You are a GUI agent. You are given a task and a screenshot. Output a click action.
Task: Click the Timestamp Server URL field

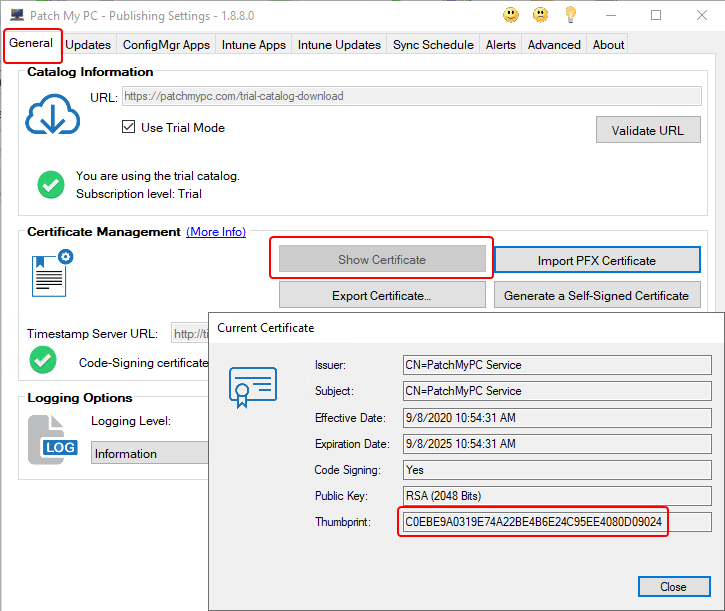pos(190,333)
